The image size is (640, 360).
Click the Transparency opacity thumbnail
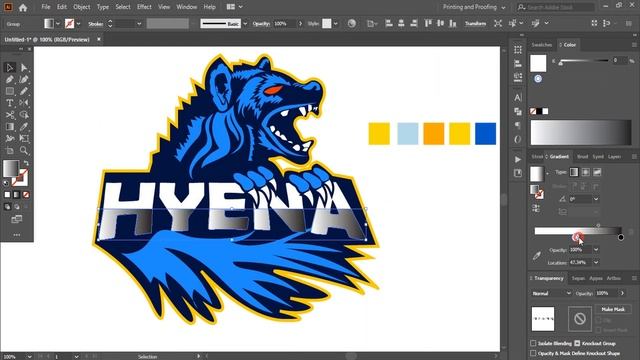pos(543,319)
